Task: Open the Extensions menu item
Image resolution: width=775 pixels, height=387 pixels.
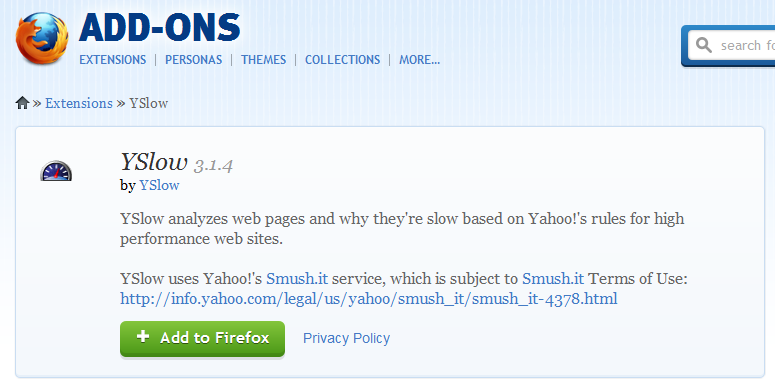Action: point(113,60)
